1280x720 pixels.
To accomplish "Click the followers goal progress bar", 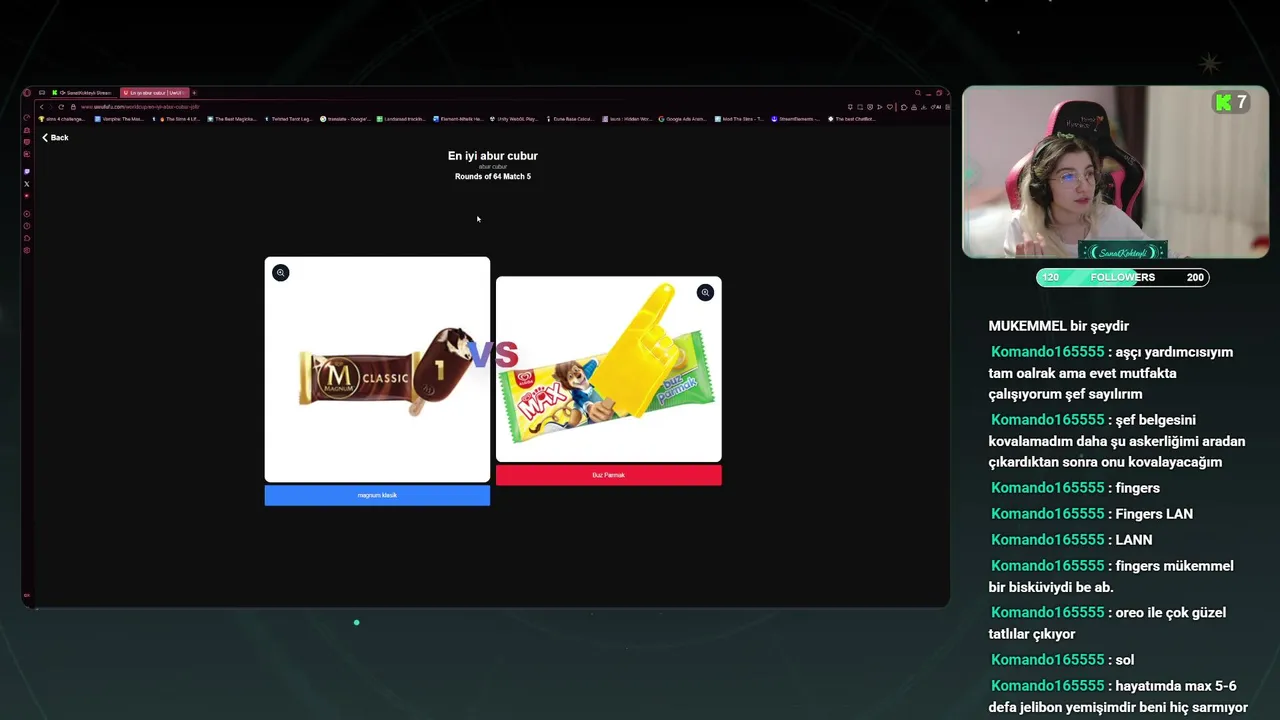I will [1123, 277].
